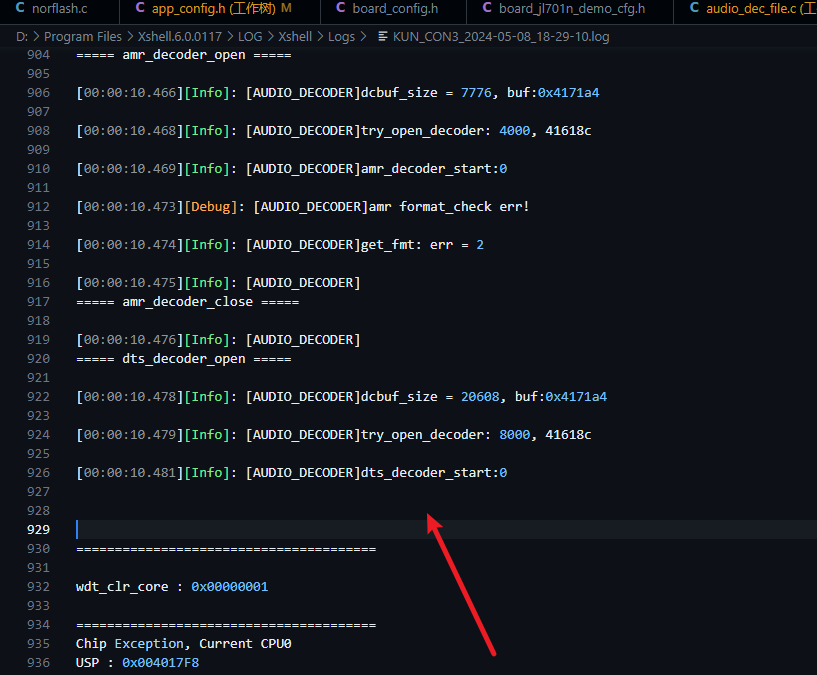Image resolution: width=817 pixels, height=675 pixels.
Task: Click 'wdt_clr_core' on line 932
Action: pos(122,587)
